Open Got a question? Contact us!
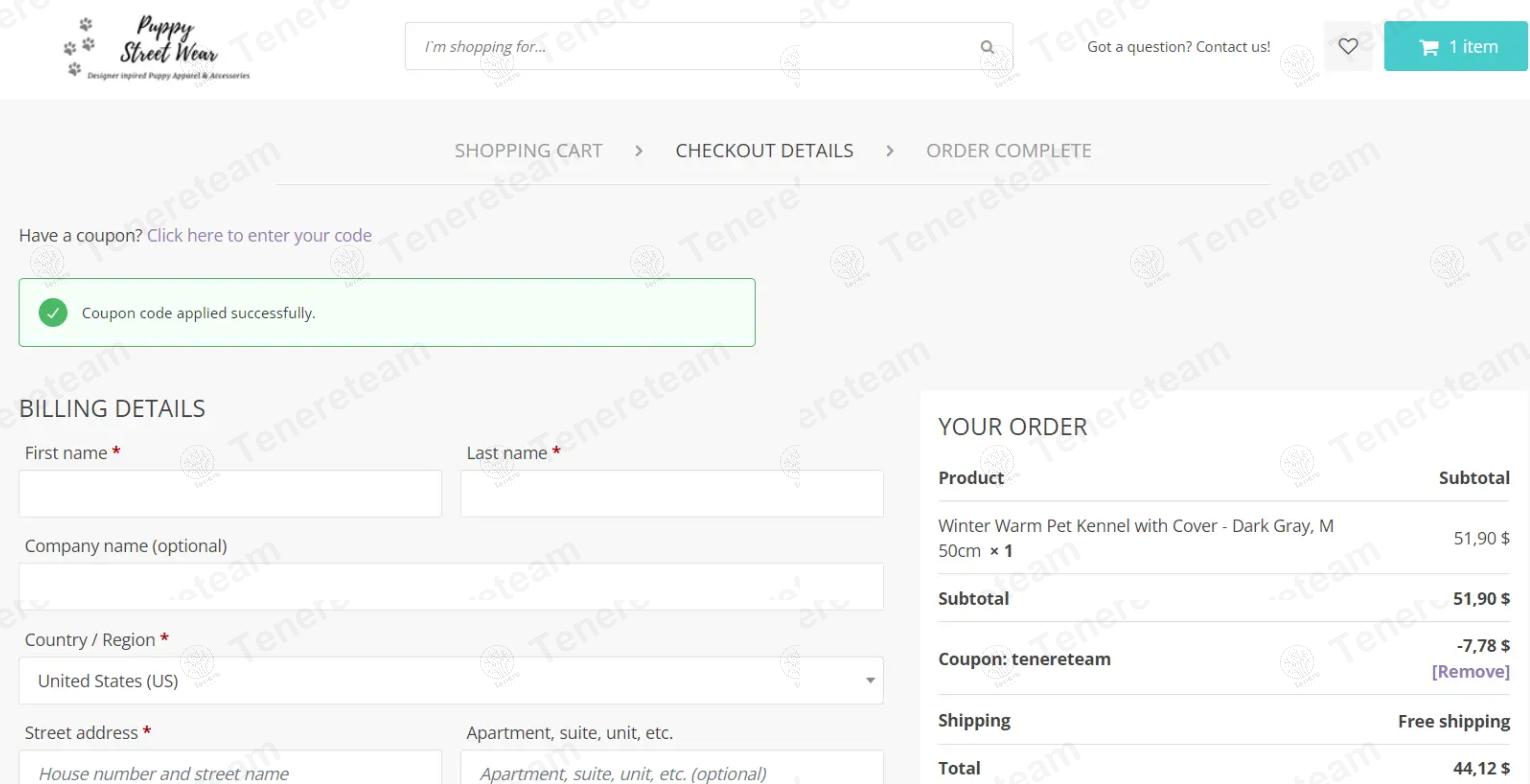Viewport: 1530px width, 784px height. coord(1179,46)
